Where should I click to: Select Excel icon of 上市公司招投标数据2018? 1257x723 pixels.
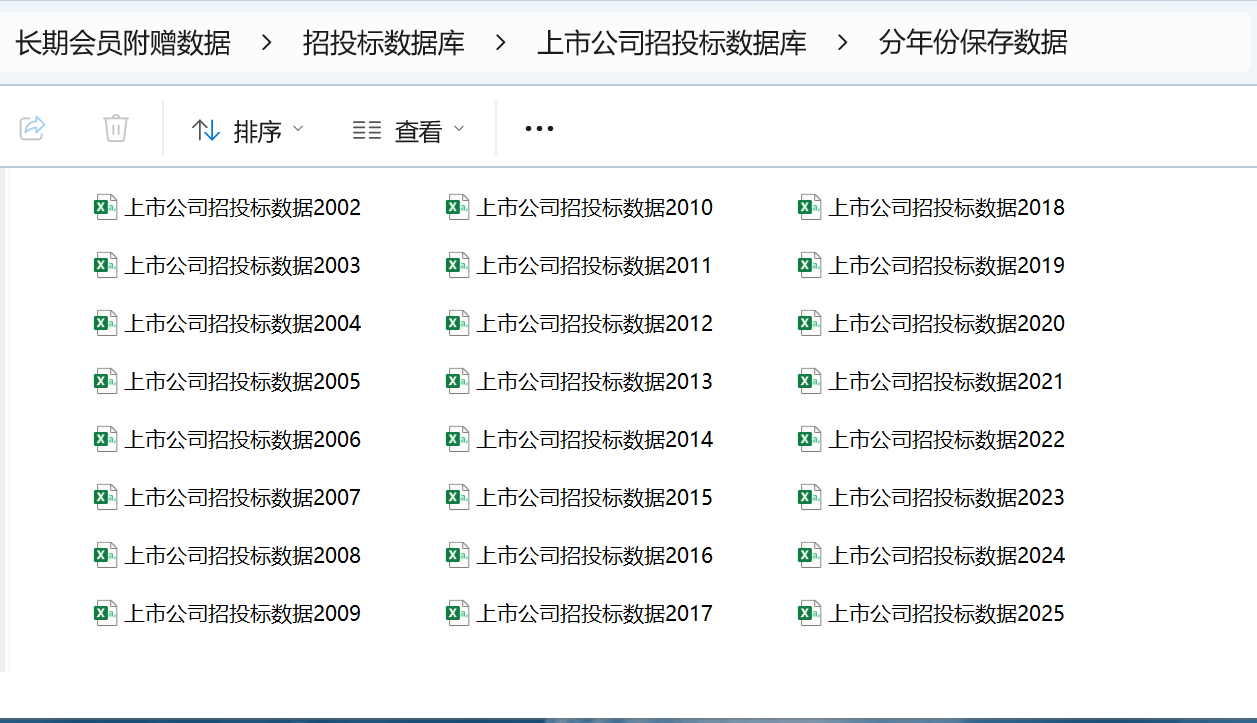pyautogui.click(x=810, y=207)
